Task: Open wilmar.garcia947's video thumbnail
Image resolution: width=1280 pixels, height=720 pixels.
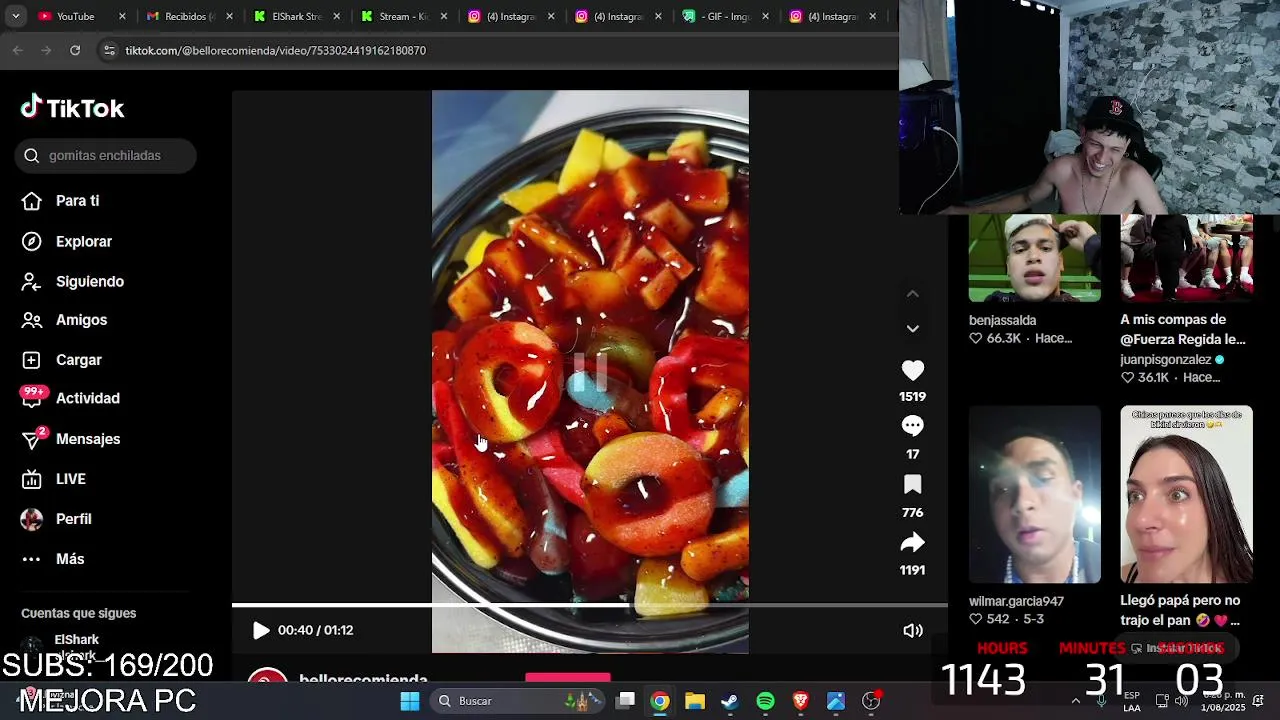Action: coord(1034,494)
